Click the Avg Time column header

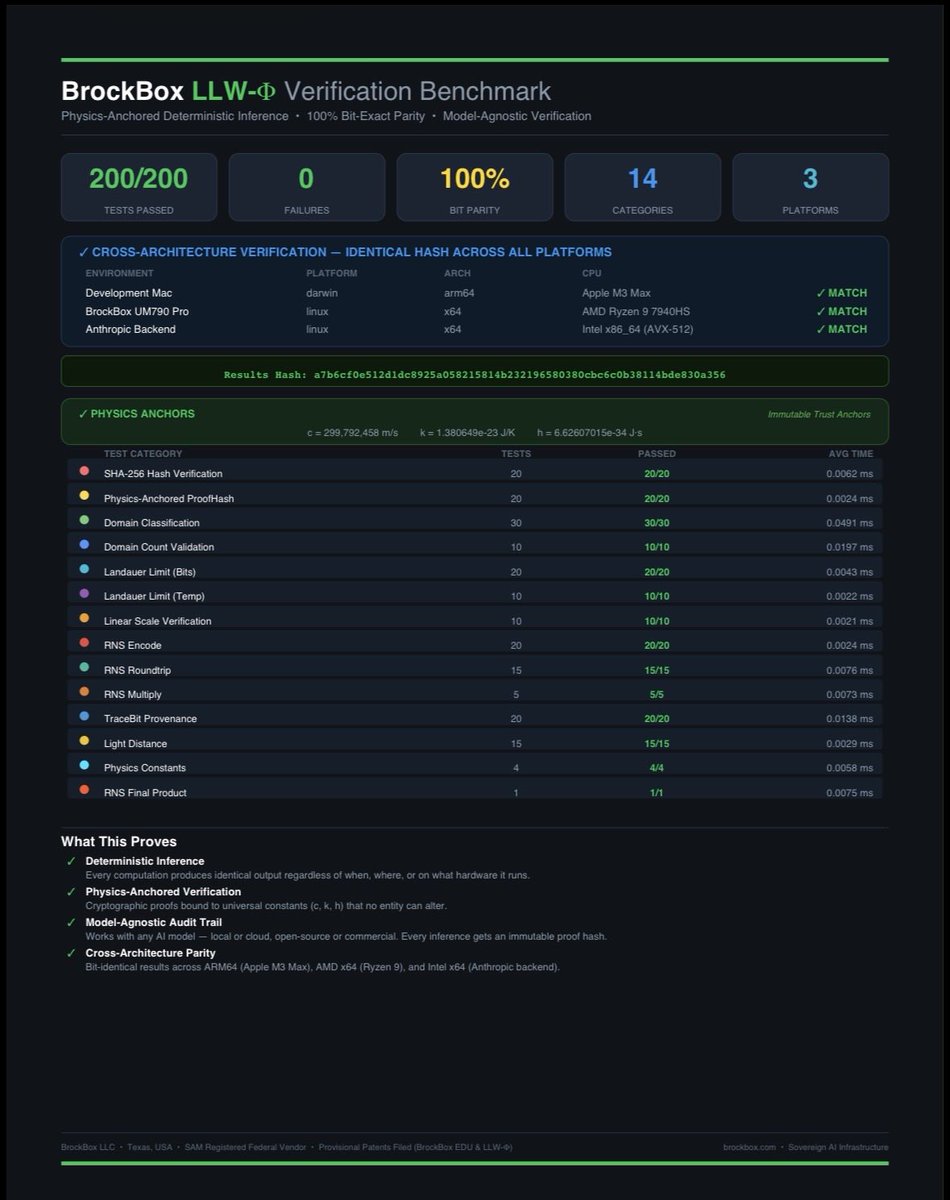point(851,453)
